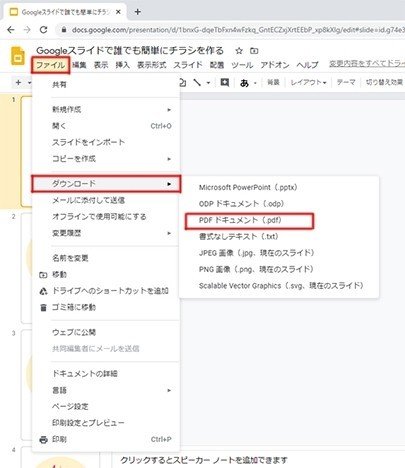405x468 pixels.
Task: Select スライドをインポート
Action: click(x=106, y=142)
